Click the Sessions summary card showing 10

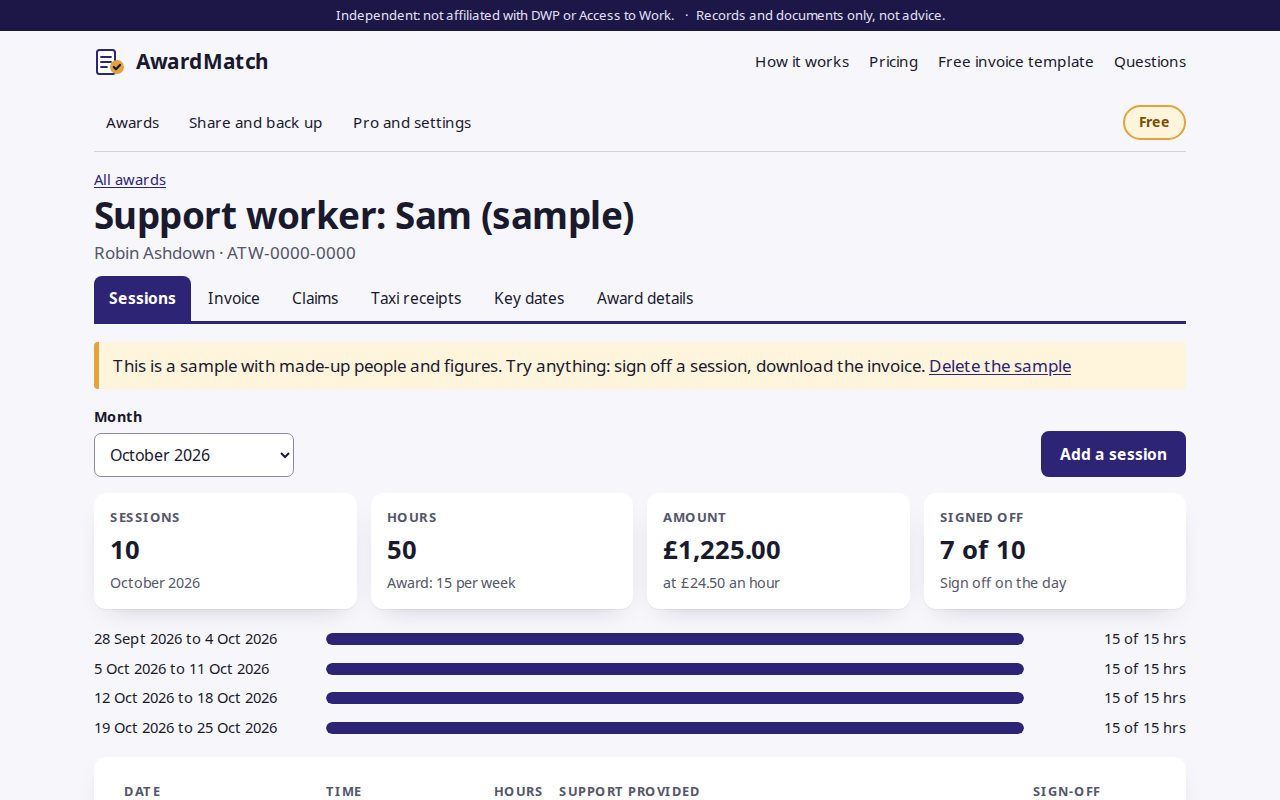(225, 550)
